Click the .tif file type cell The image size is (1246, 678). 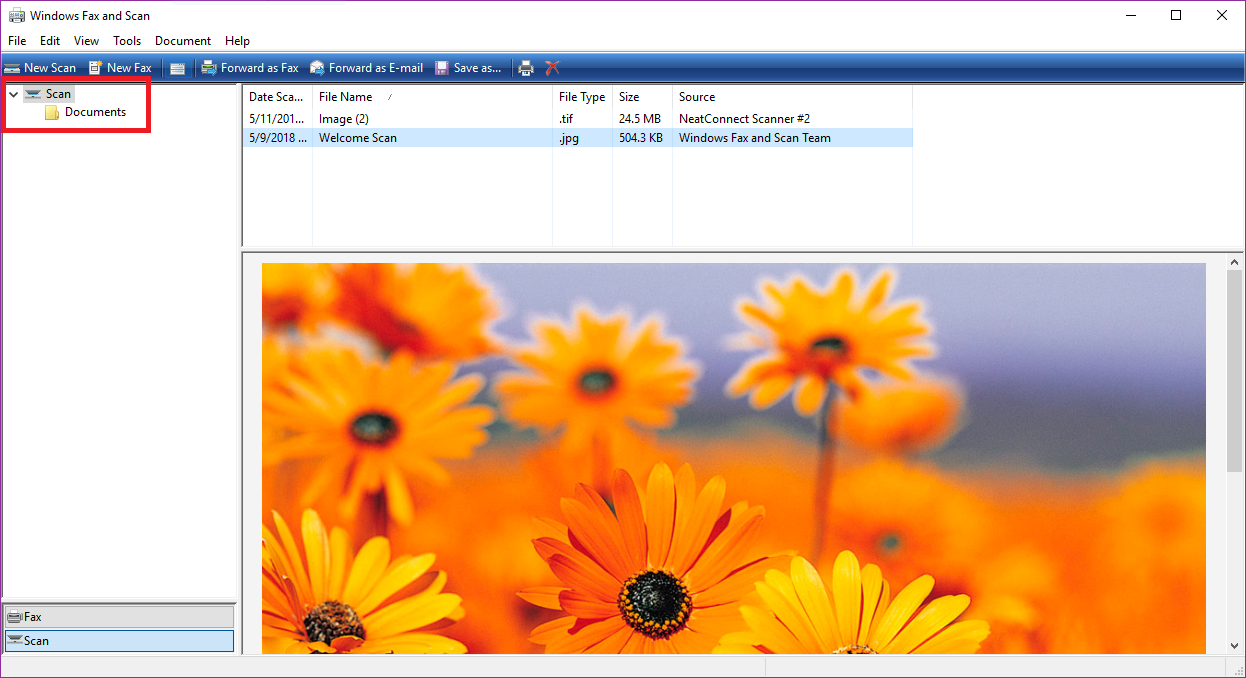566,119
